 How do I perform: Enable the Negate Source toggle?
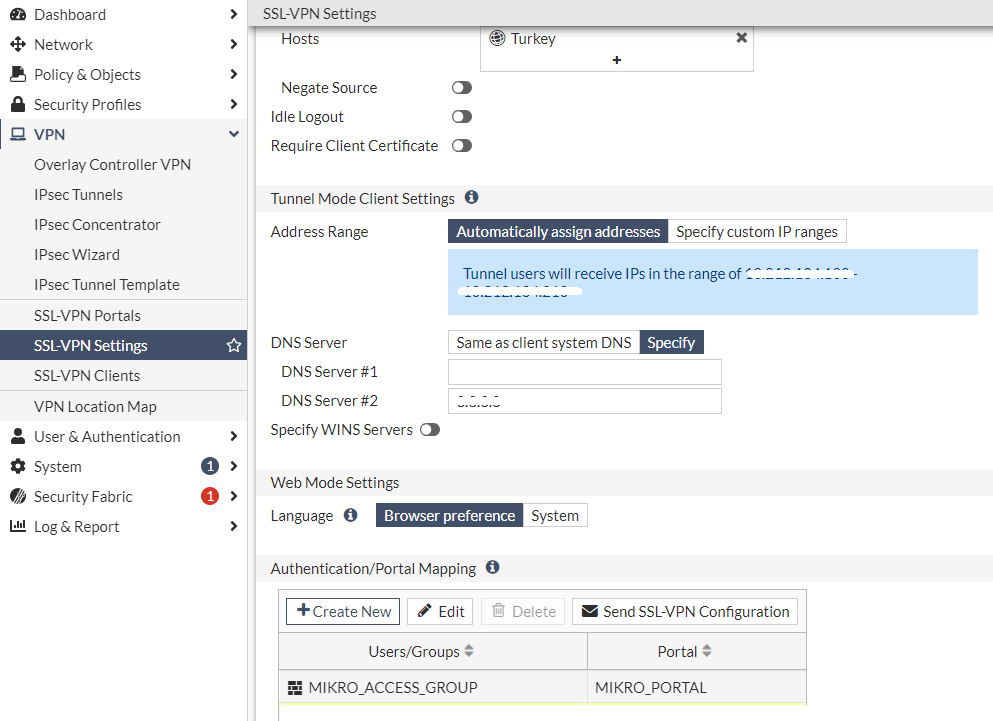pos(461,88)
